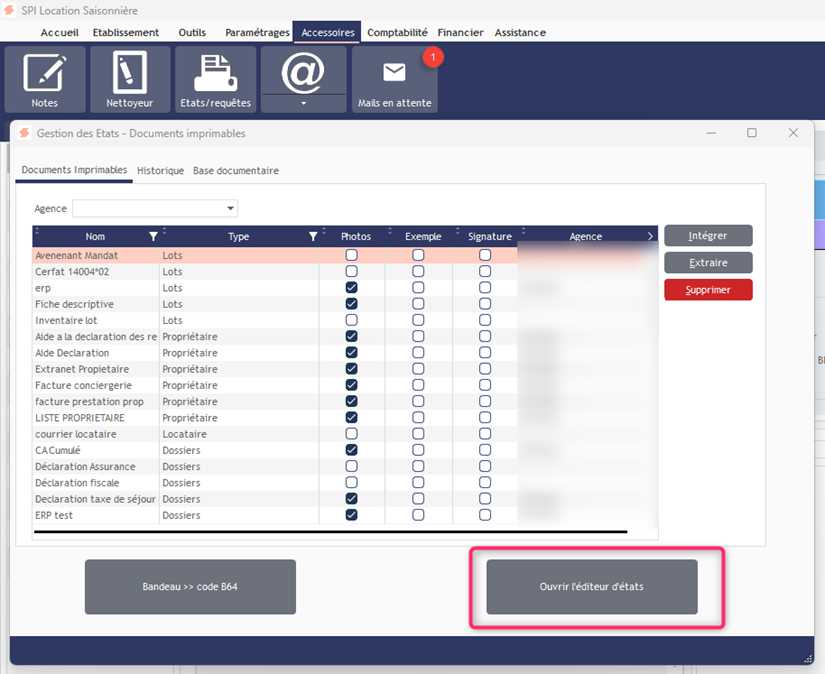Tick Signature checkbox for ERP test row

pos(485,515)
